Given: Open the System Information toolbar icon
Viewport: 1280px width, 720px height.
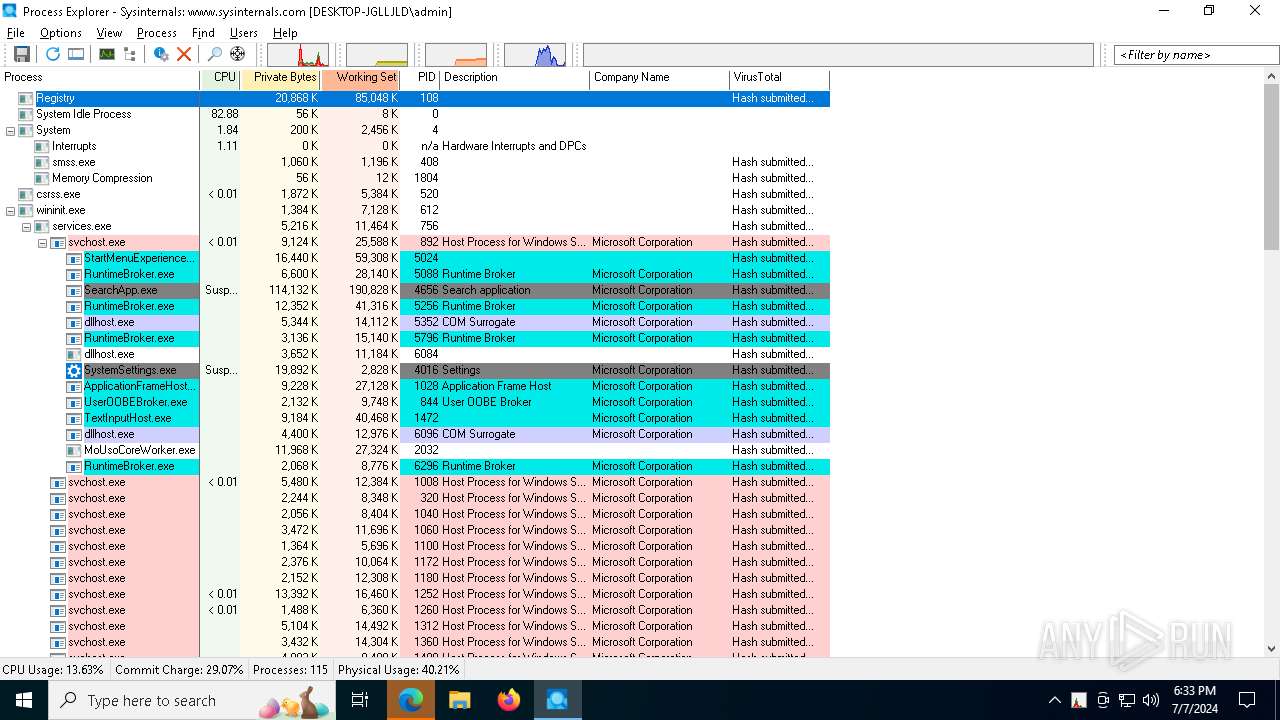Looking at the screenshot, I should point(106,54).
